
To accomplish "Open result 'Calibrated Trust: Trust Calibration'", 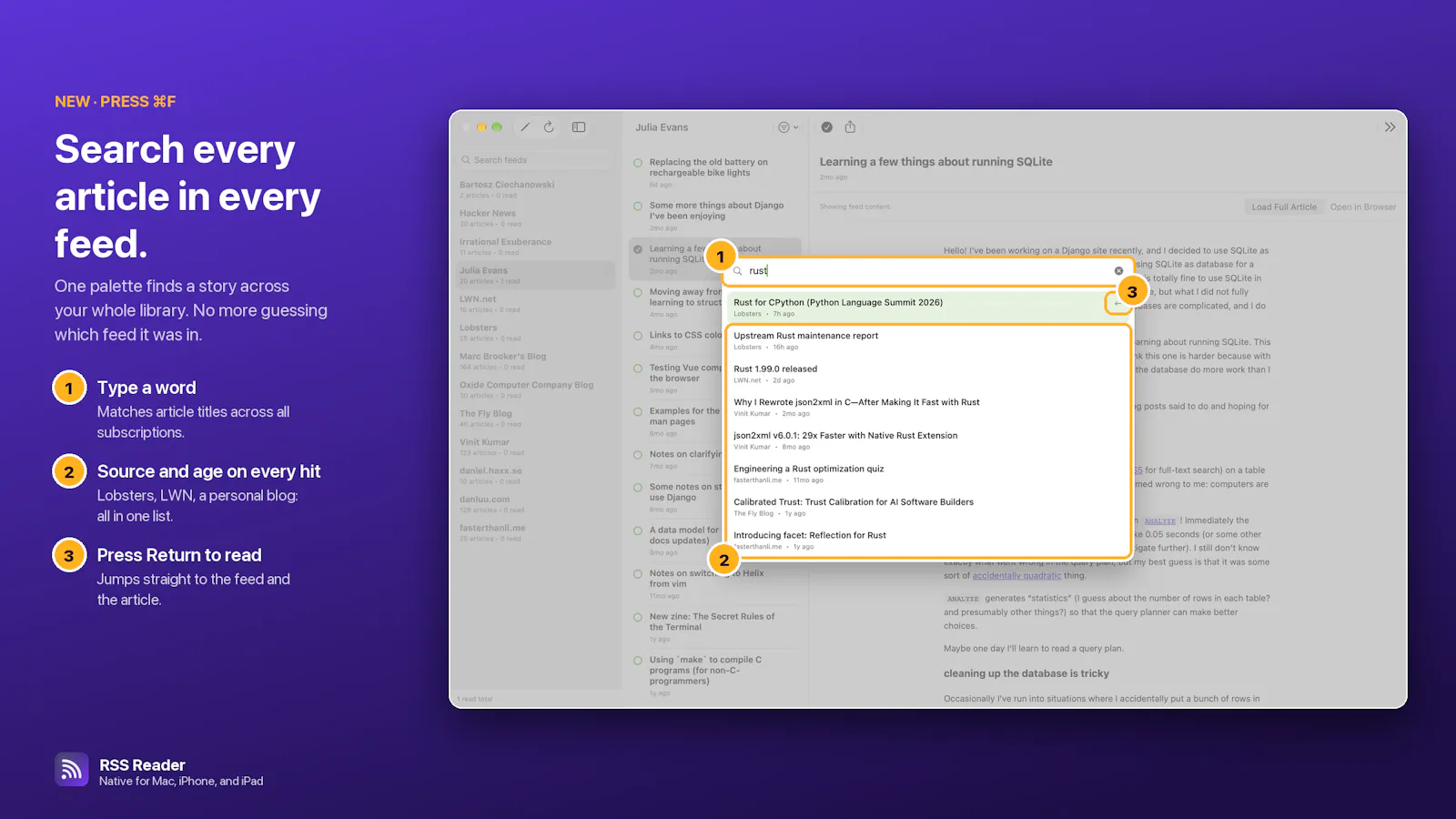I will pos(928,507).
